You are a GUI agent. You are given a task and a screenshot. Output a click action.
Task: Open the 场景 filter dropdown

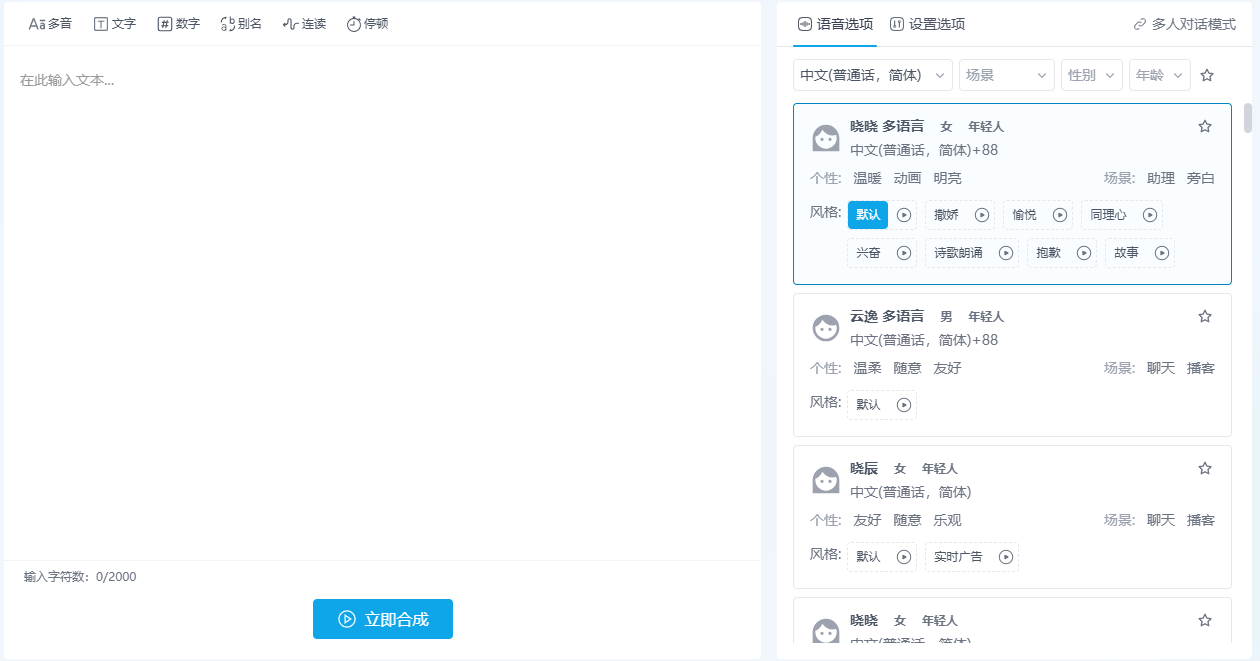pyautogui.click(x=1007, y=75)
